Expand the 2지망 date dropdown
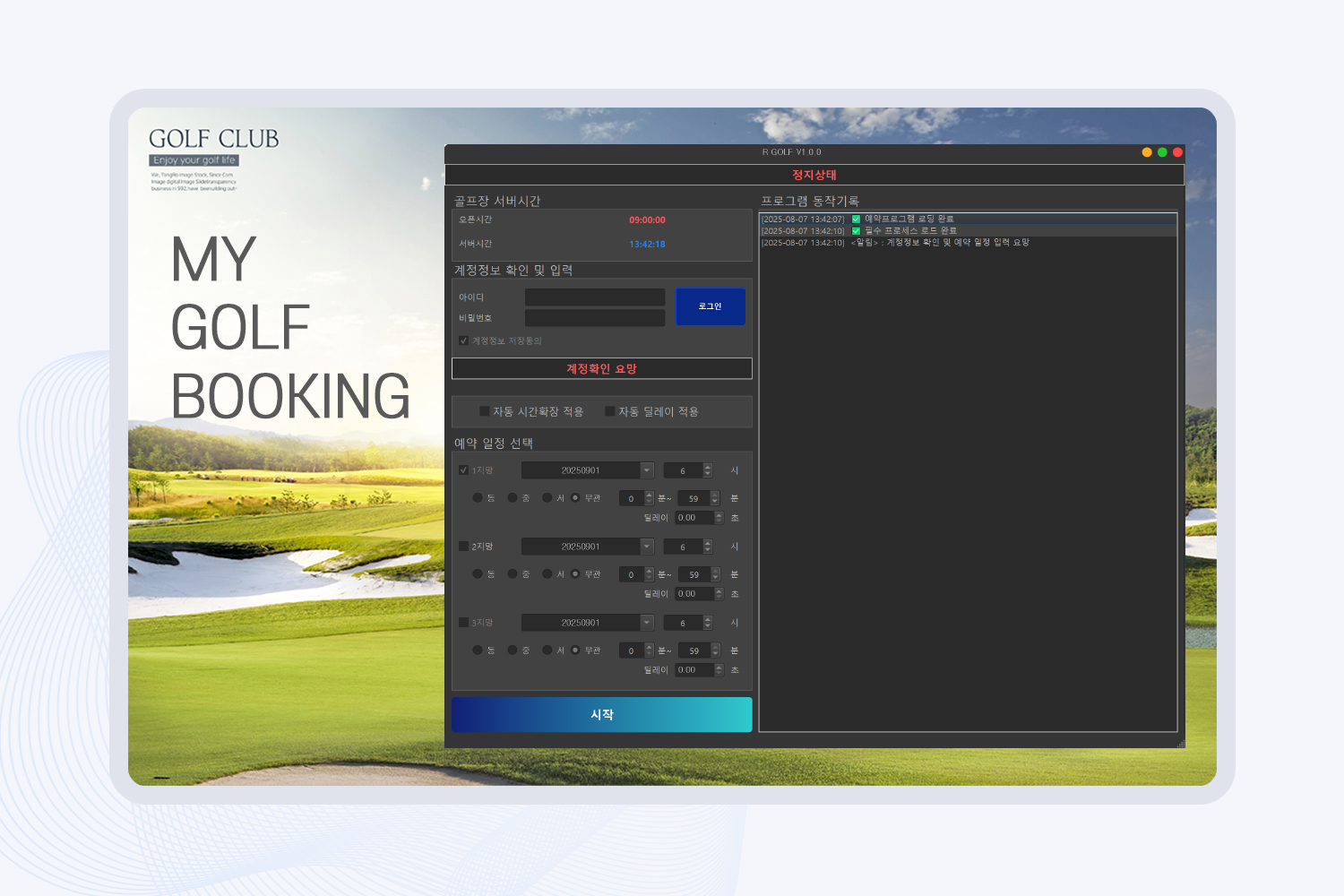The height and width of the screenshot is (896, 1344). 646,547
